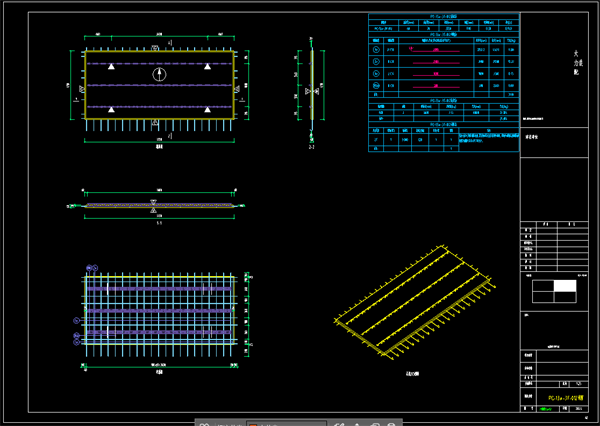Viewport: 600px width, 426px height.
Task: Select the last magenta rebar shape in the table
Action: (436, 86)
